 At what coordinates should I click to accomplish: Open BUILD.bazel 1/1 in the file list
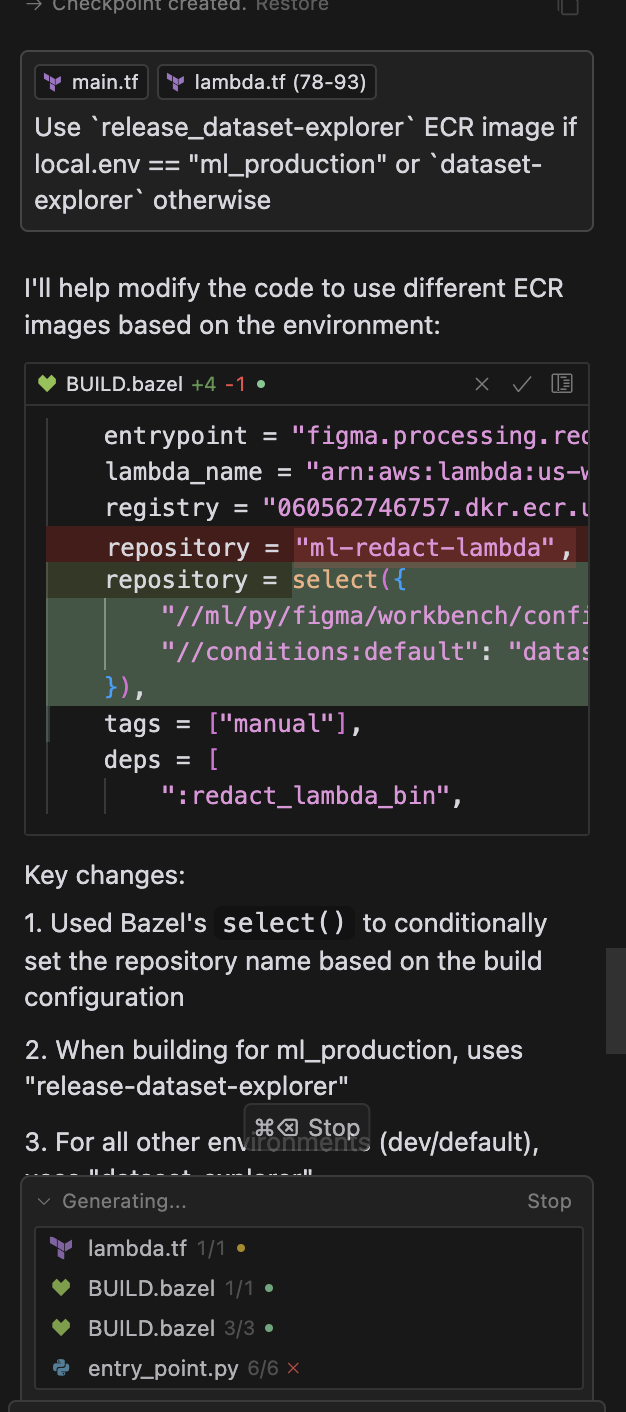tap(151, 1288)
